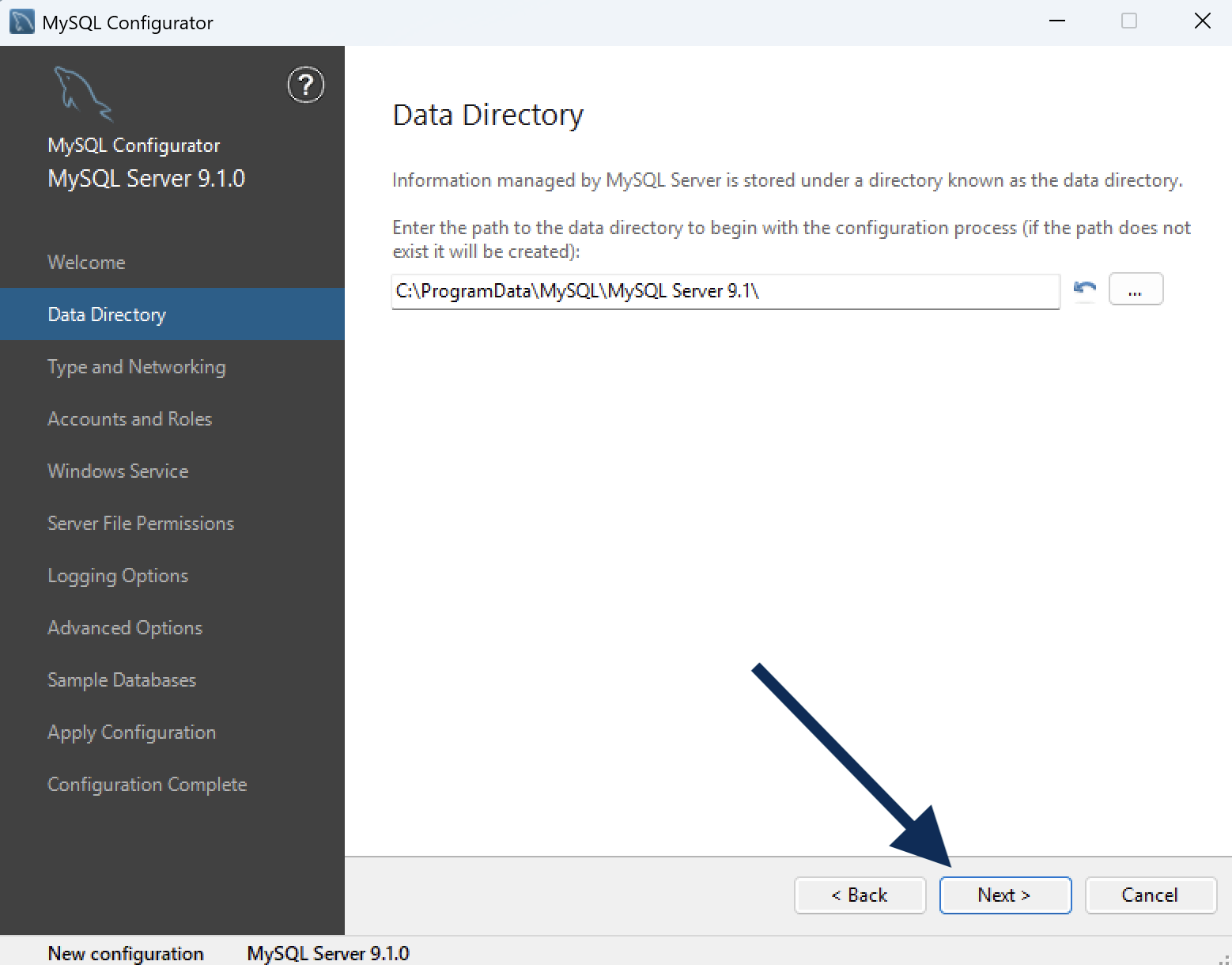This screenshot has width=1232, height=965.
Task: Open the Advanced Options step
Action: (x=125, y=627)
